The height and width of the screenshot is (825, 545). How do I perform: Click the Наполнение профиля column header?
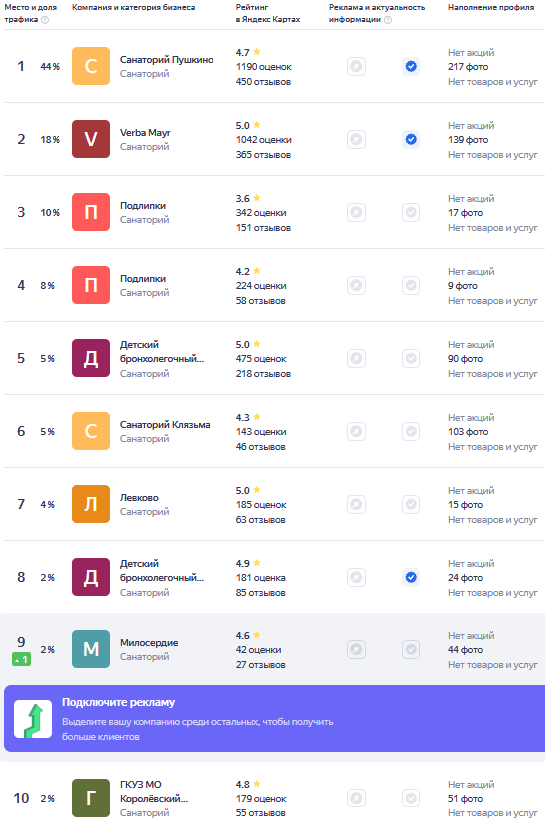(491, 7)
